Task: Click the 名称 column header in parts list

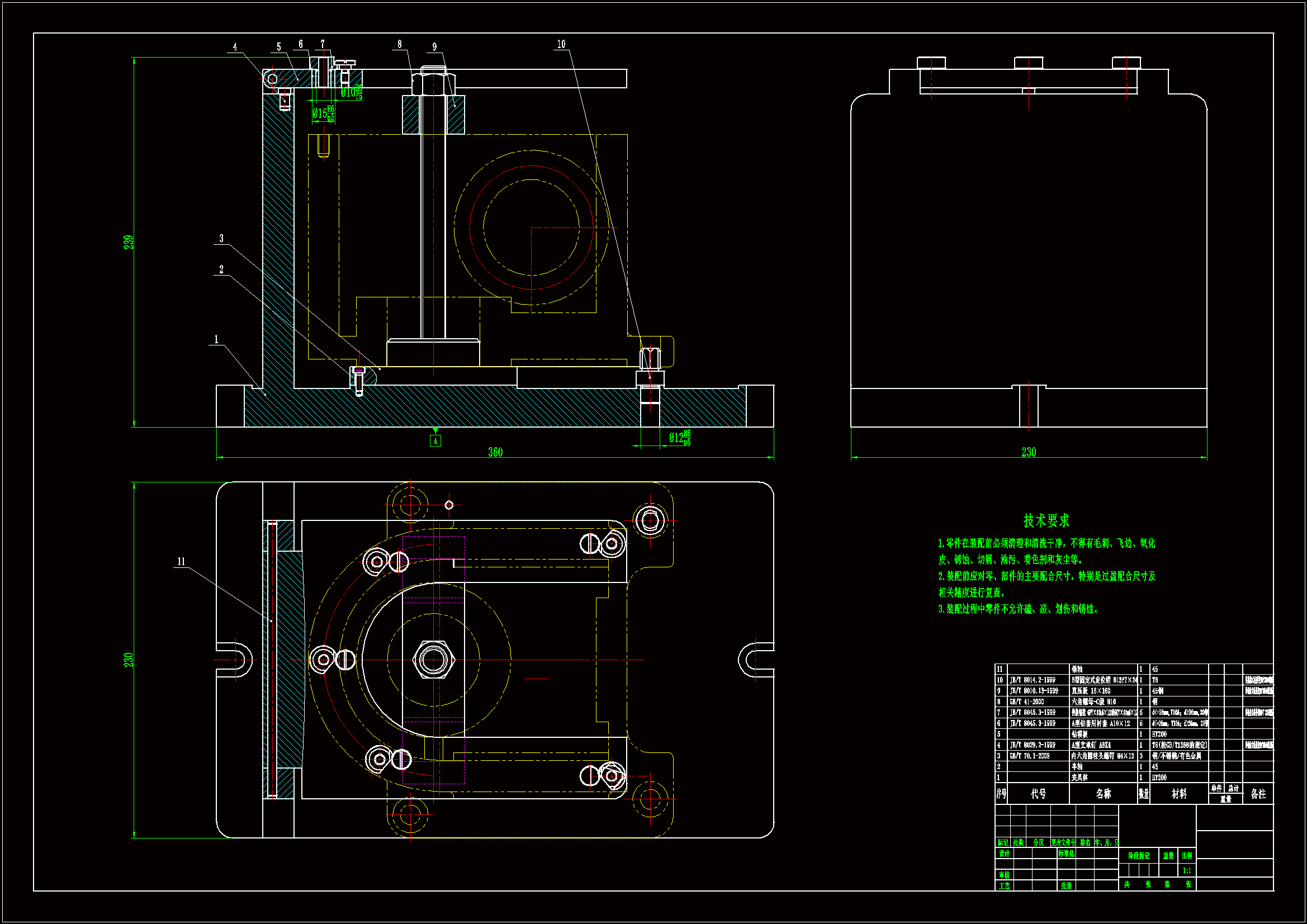Action: (1103, 794)
